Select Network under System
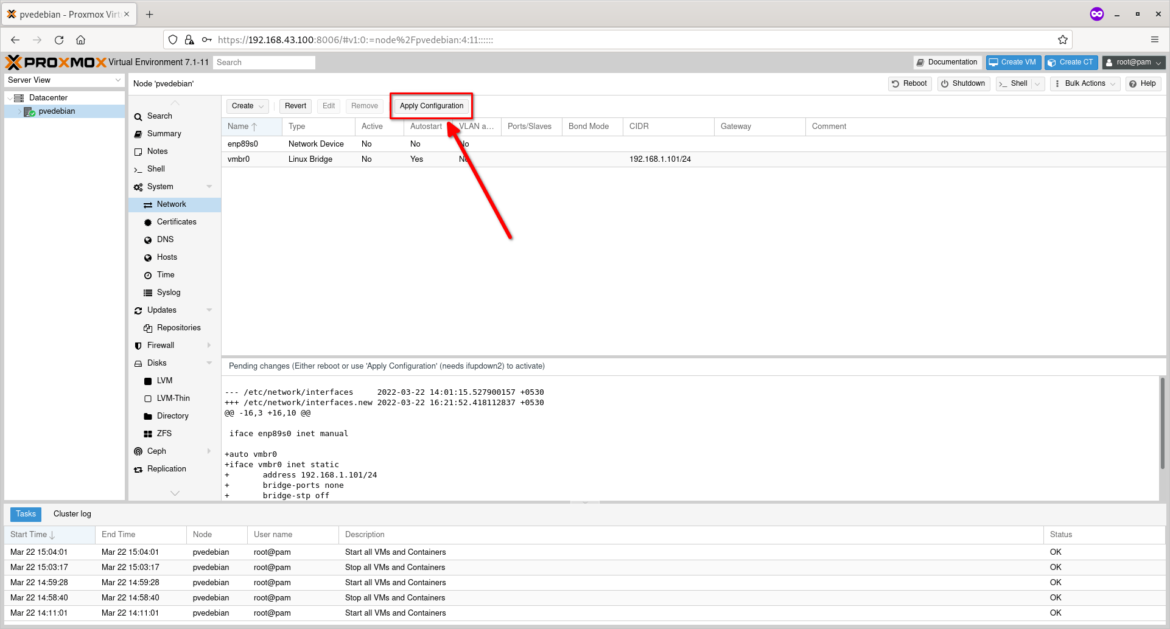The image size is (1170, 629). (x=171, y=204)
